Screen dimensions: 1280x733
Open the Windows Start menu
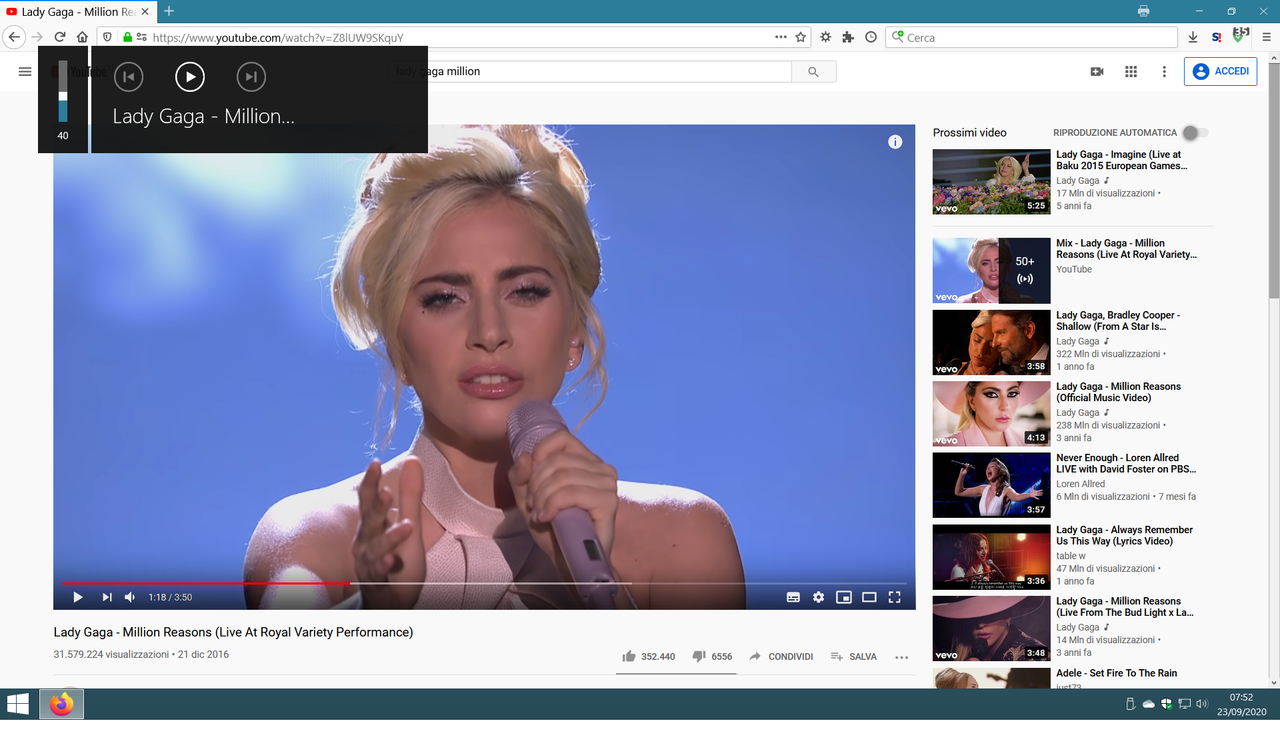(x=18, y=704)
